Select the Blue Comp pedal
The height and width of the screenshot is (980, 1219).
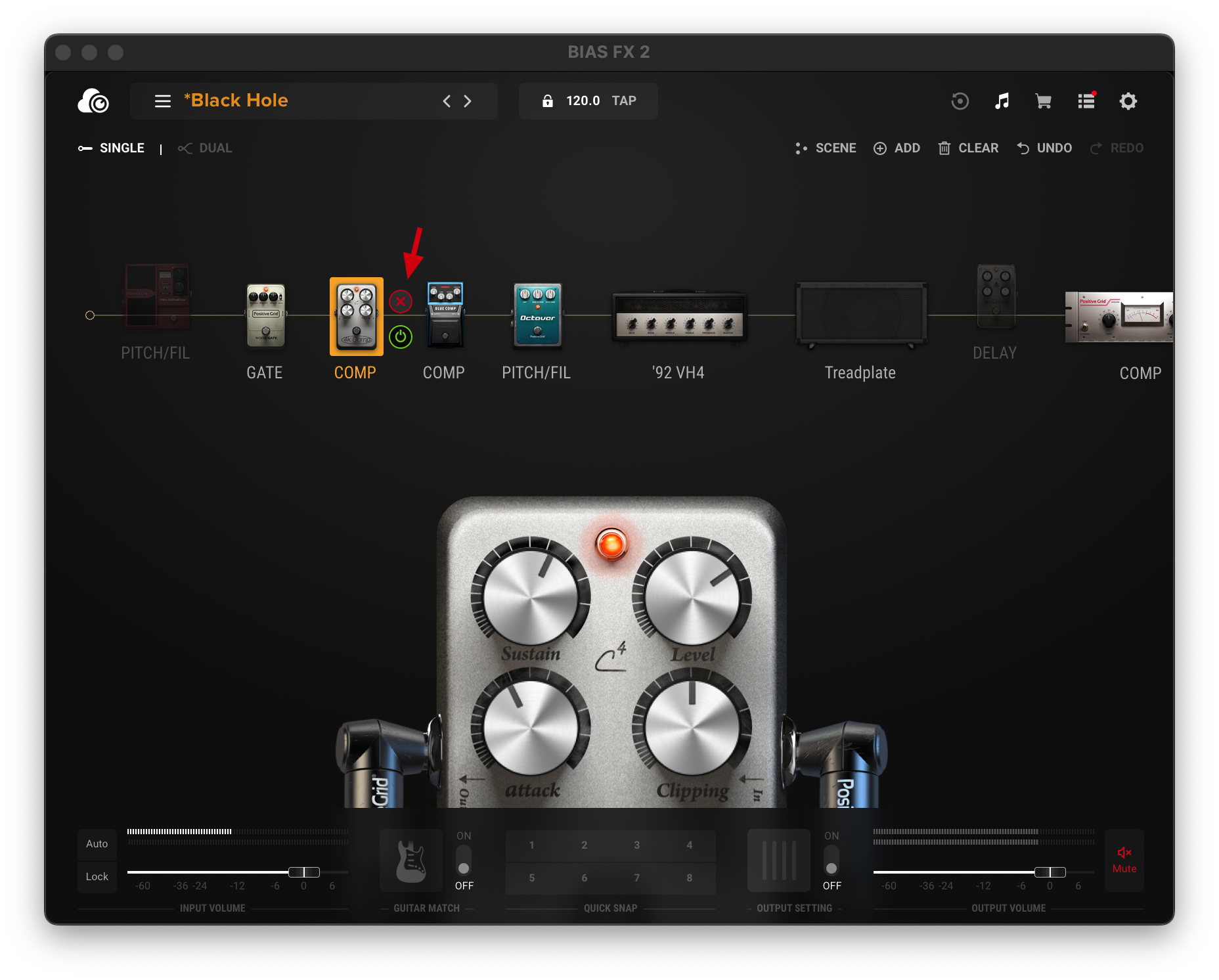tap(445, 315)
